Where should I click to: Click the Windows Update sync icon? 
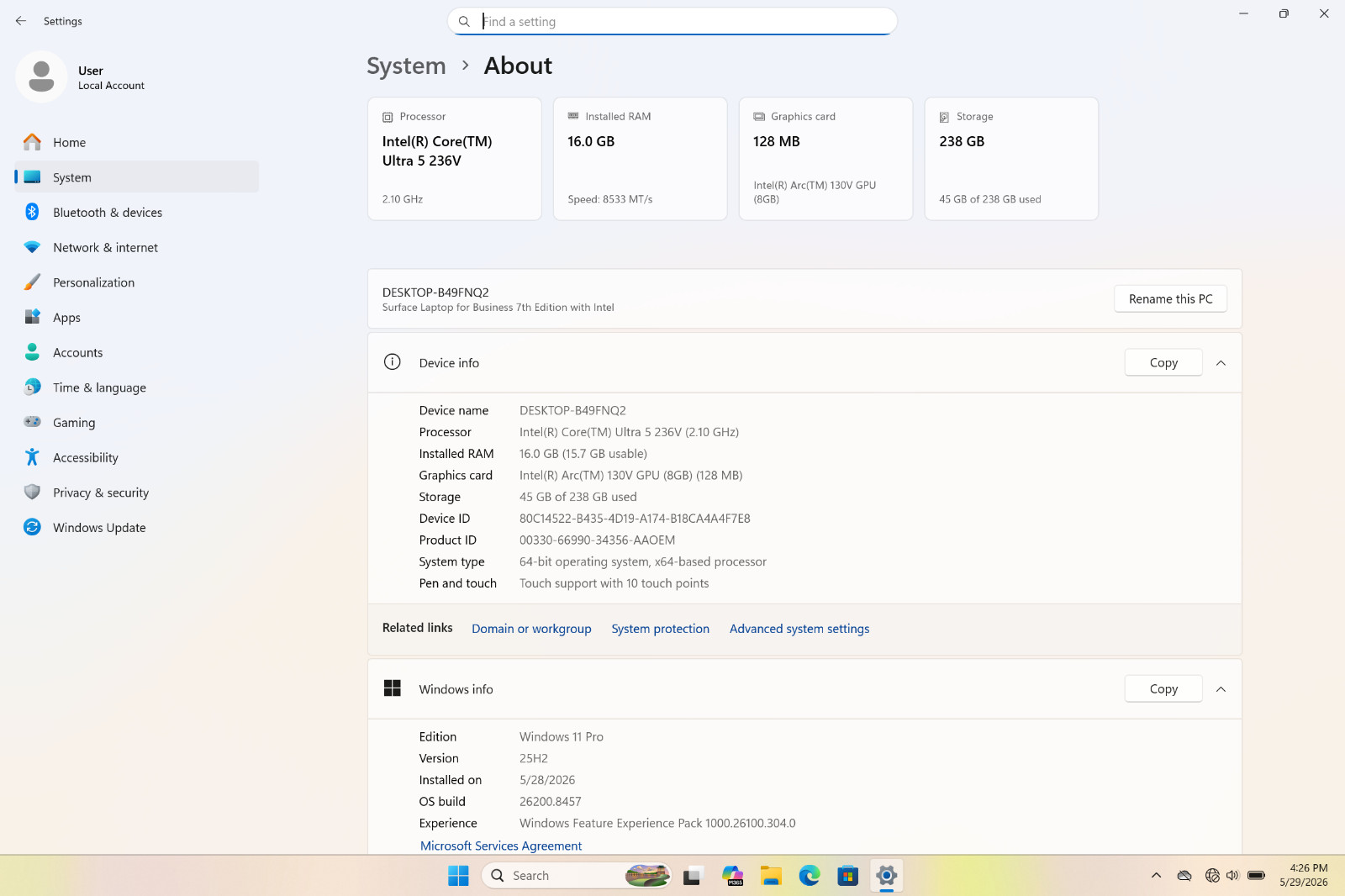tap(32, 527)
